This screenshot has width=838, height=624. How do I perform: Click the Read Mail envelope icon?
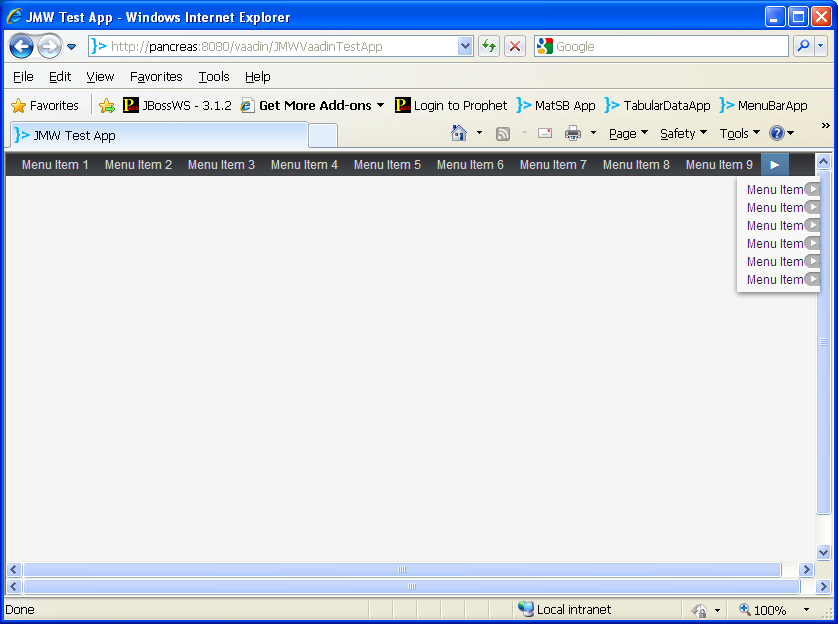[x=545, y=133]
